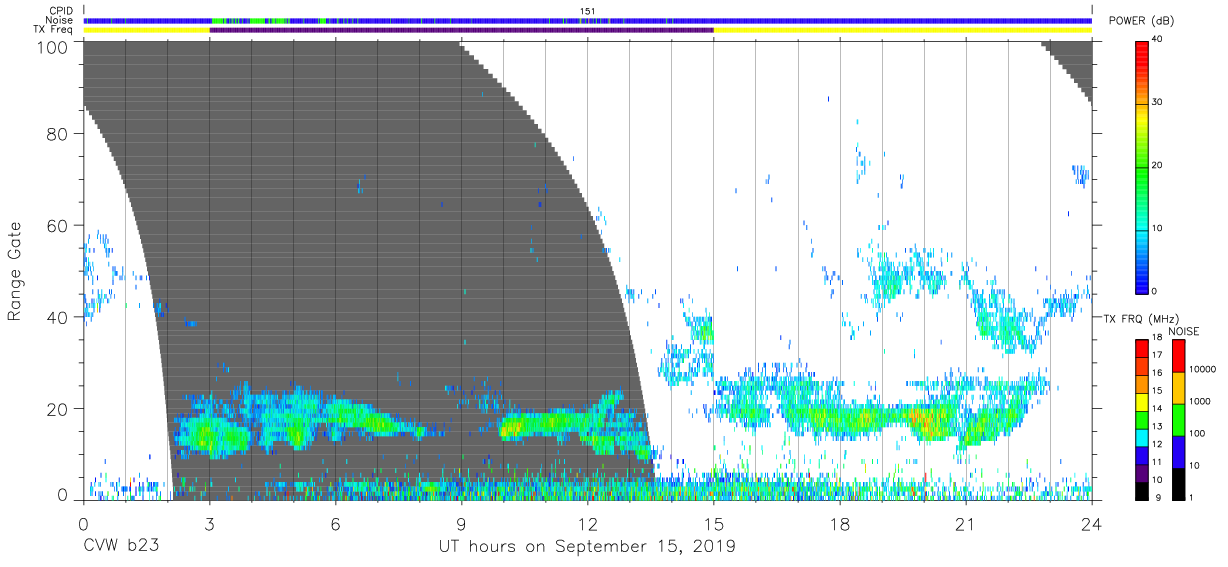Click the TX FRQ color scale bar
This screenshot has height=567, width=1228.
pos(1142,418)
